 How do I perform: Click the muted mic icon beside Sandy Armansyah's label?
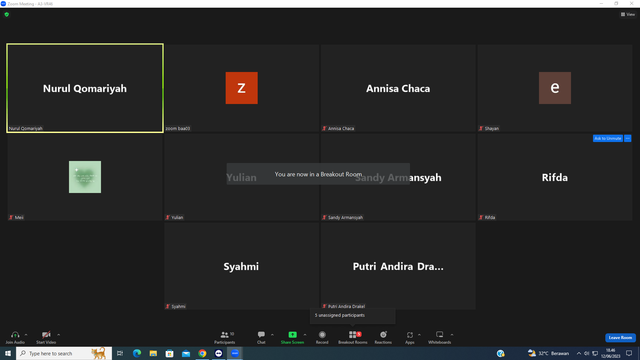pyautogui.click(x=324, y=217)
